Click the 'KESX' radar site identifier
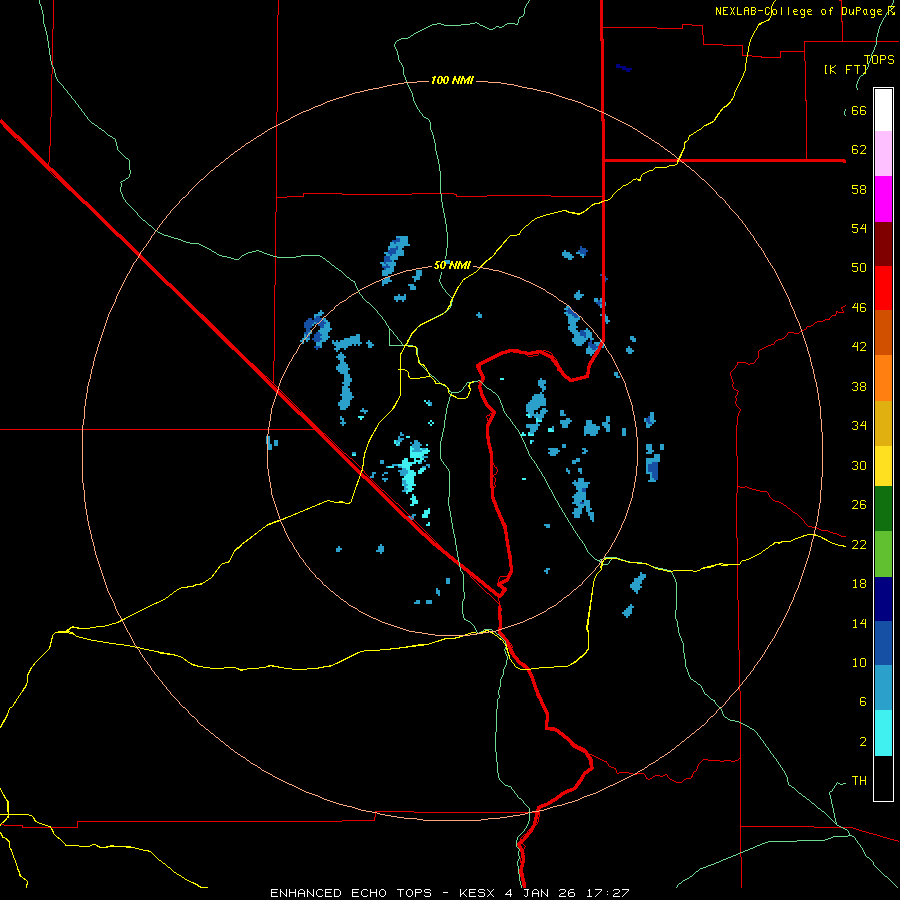Image resolution: width=900 pixels, height=900 pixels. 478,893
